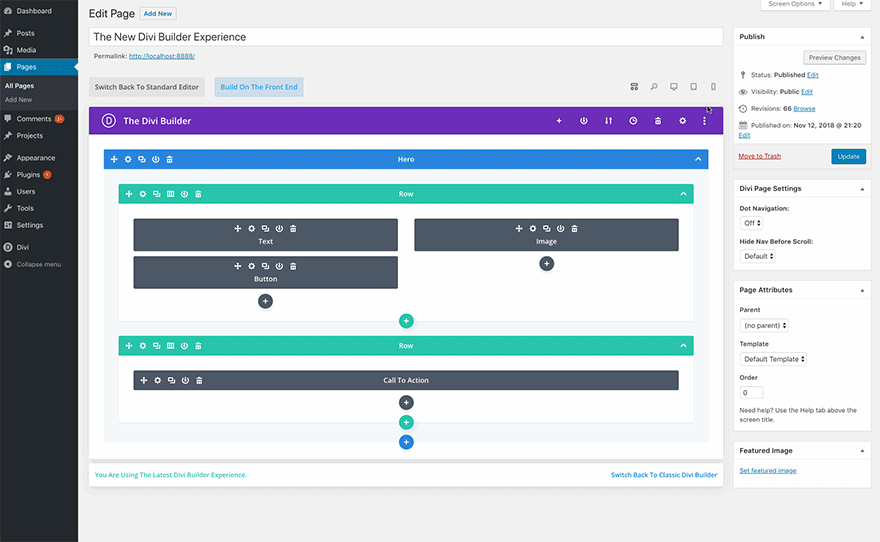Screen dimensions: 880x542
Task: Collapse the Publish panel
Action: tap(863, 37)
